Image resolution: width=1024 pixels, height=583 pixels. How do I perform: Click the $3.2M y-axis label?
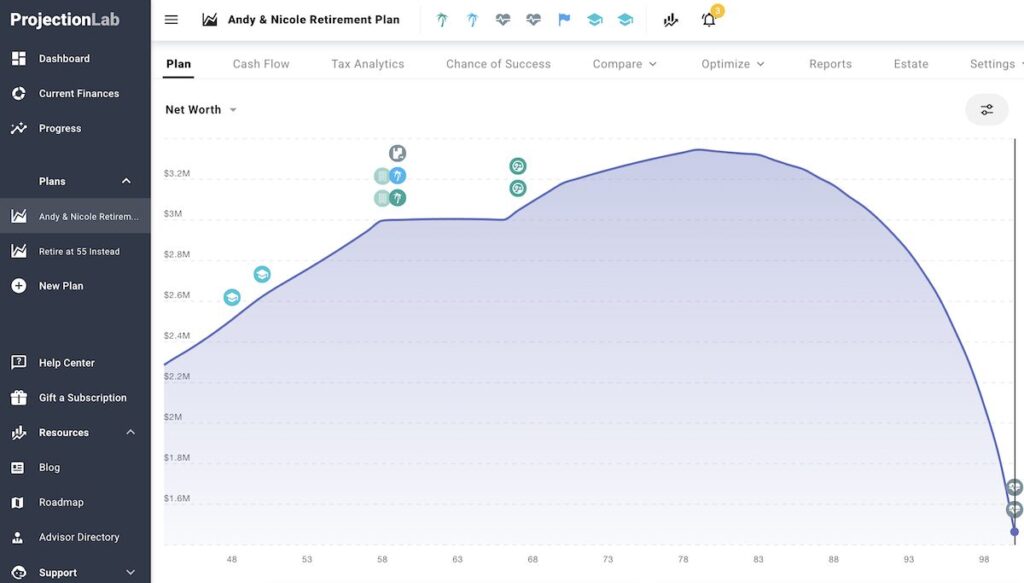(177, 174)
